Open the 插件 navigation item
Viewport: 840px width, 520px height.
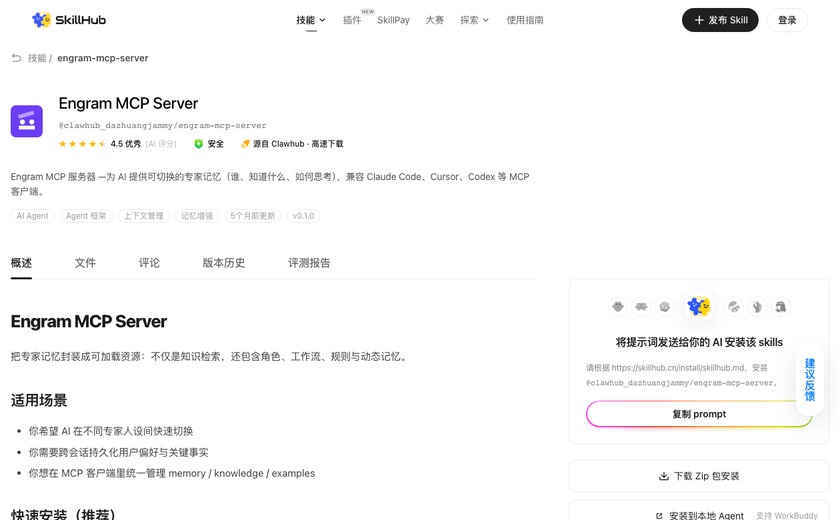[352, 20]
